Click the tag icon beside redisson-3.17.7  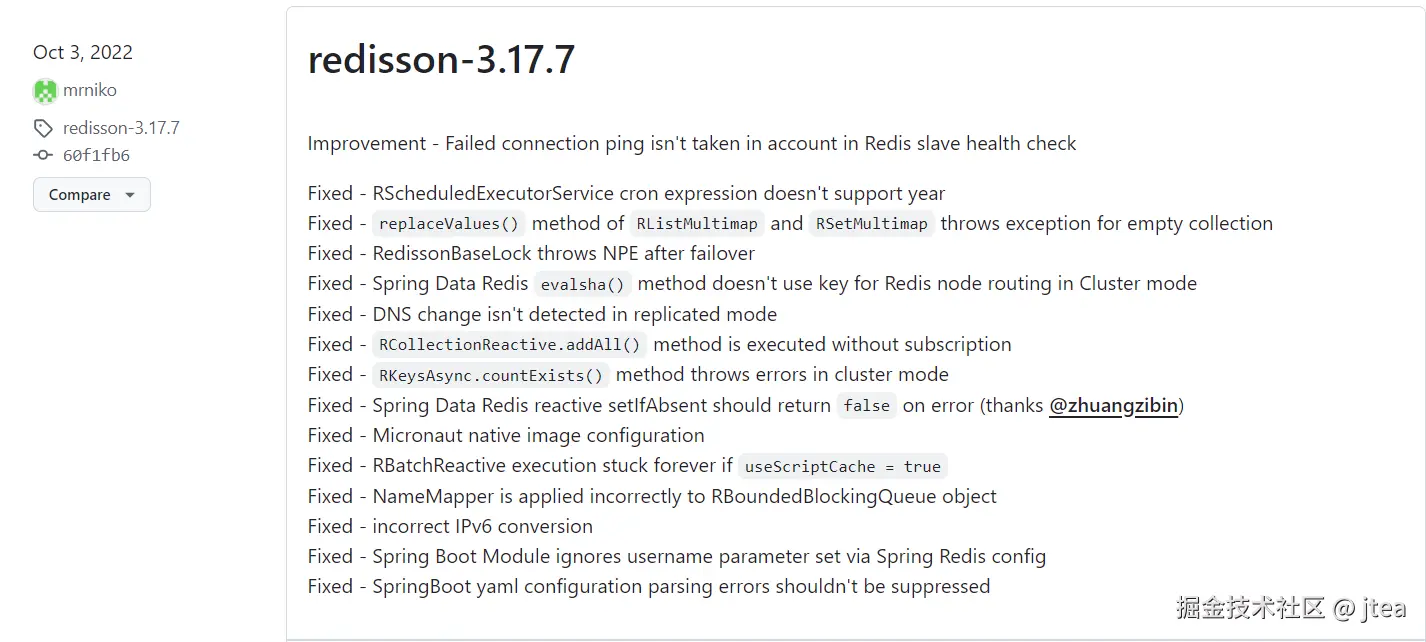pos(43,128)
